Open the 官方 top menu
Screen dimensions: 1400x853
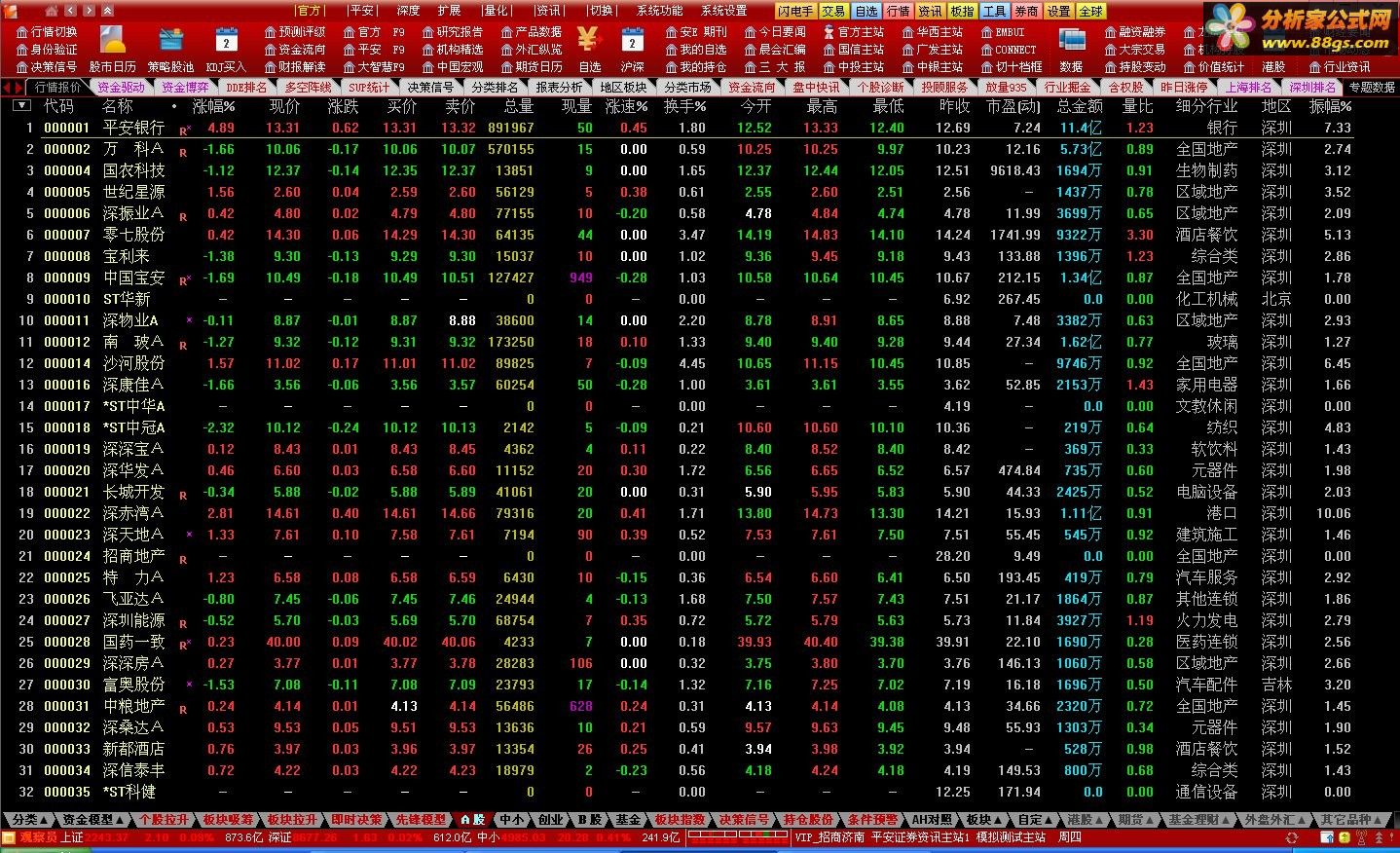[309, 11]
